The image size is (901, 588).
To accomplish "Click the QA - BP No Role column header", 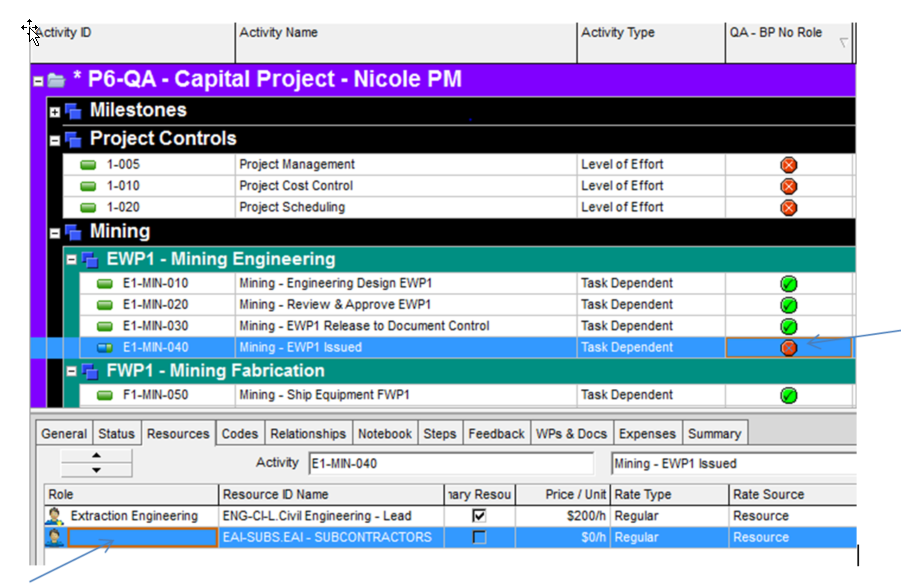I will pyautogui.click(x=776, y=33).
